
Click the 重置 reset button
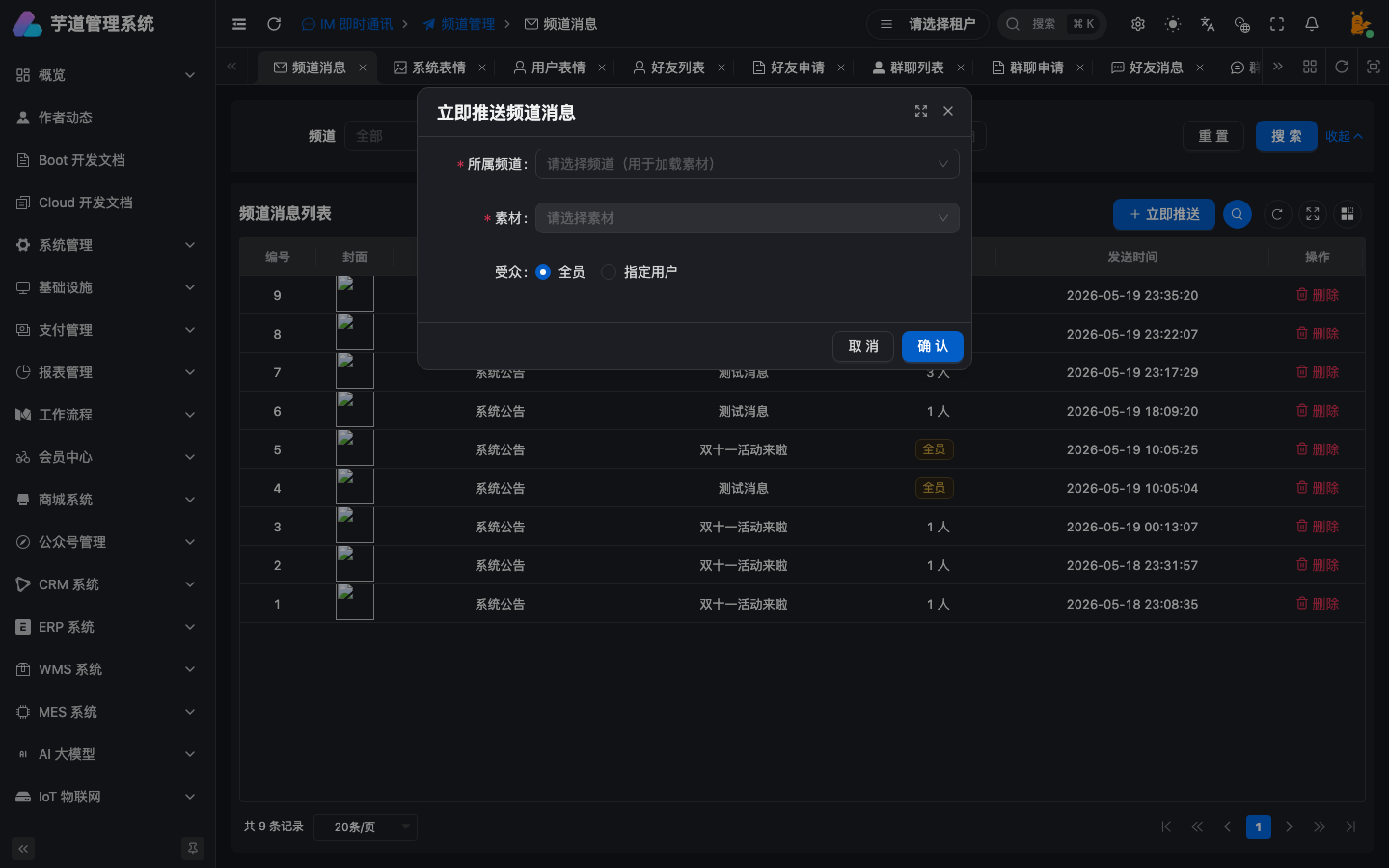1213,136
